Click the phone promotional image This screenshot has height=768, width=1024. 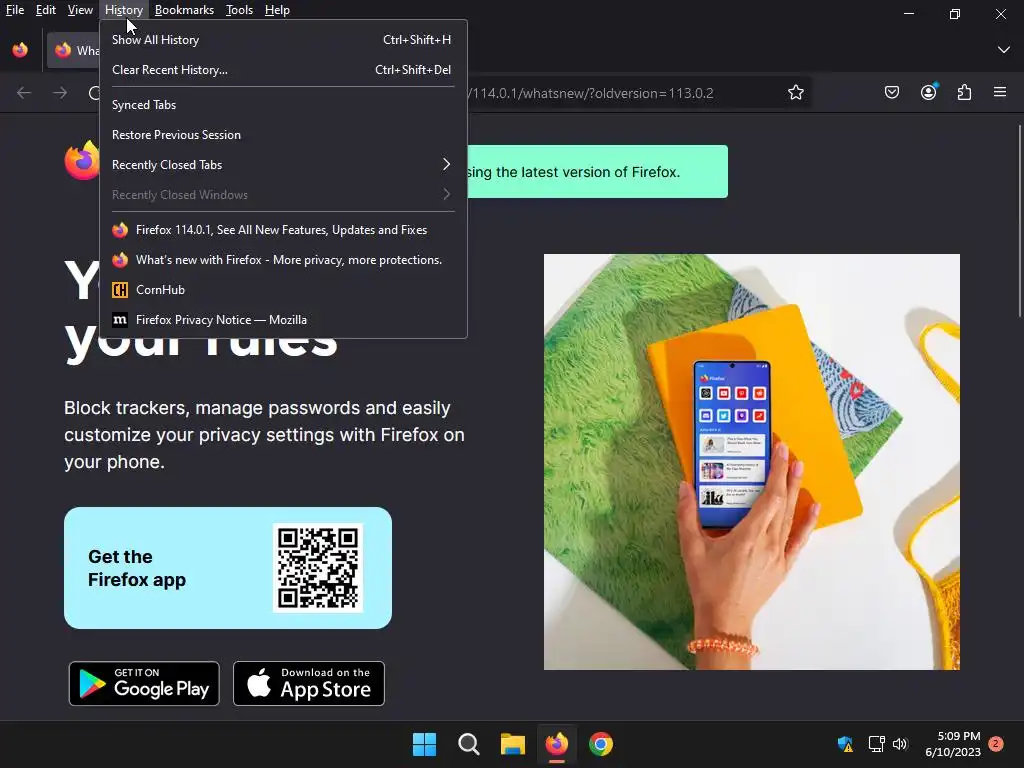click(x=752, y=462)
